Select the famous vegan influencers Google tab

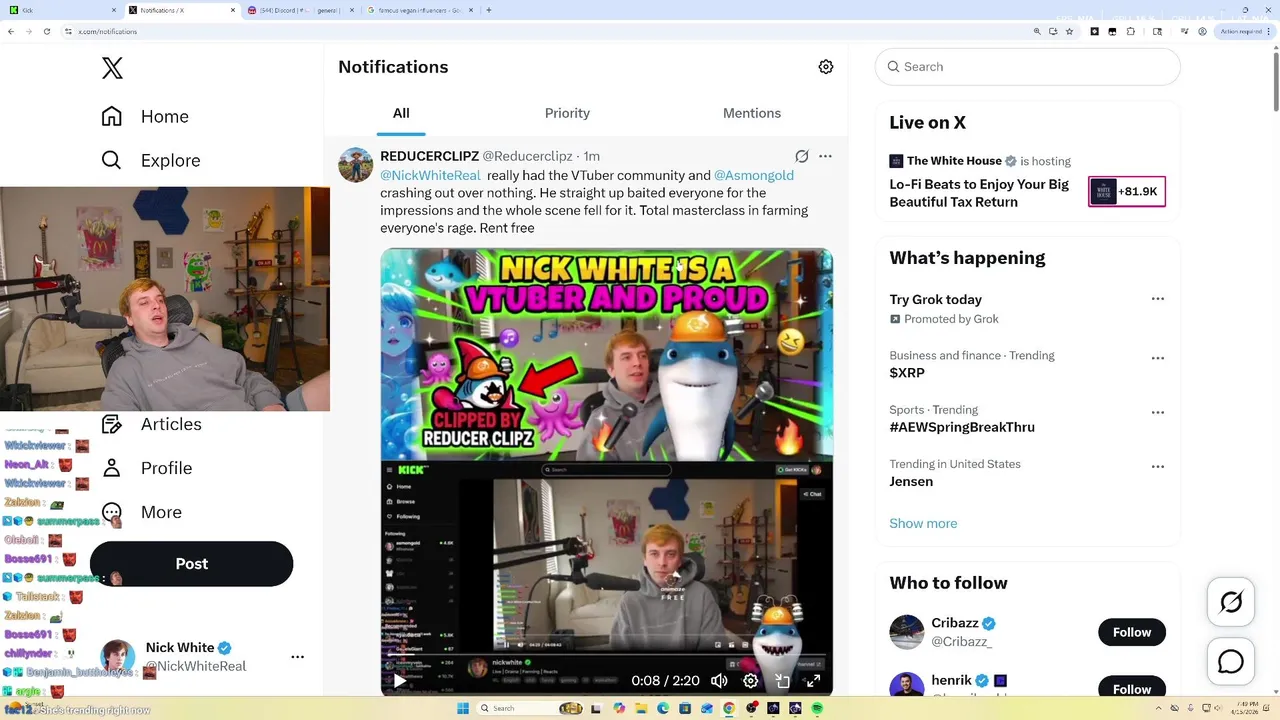(420, 10)
